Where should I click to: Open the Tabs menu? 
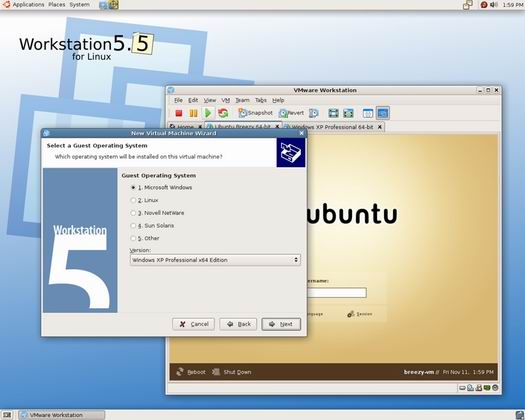pyautogui.click(x=261, y=100)
